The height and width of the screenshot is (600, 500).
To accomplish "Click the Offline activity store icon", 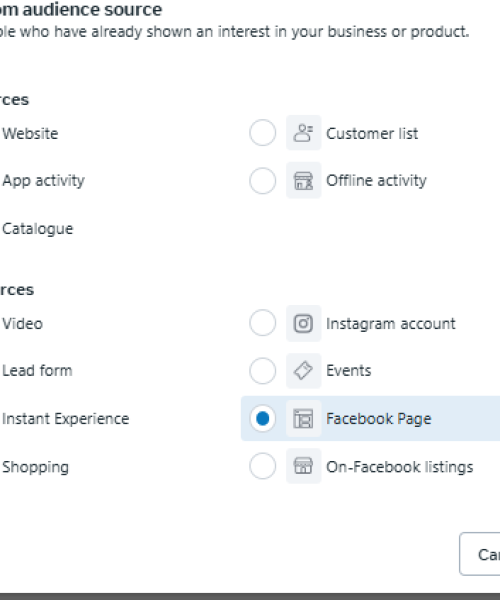I will tap(304, 180).
